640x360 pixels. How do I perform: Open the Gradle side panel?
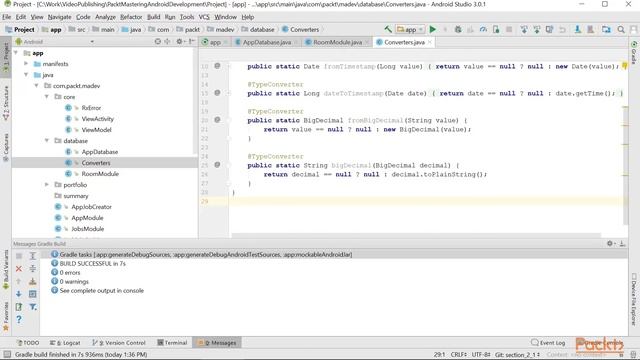[x=634, y=53]
